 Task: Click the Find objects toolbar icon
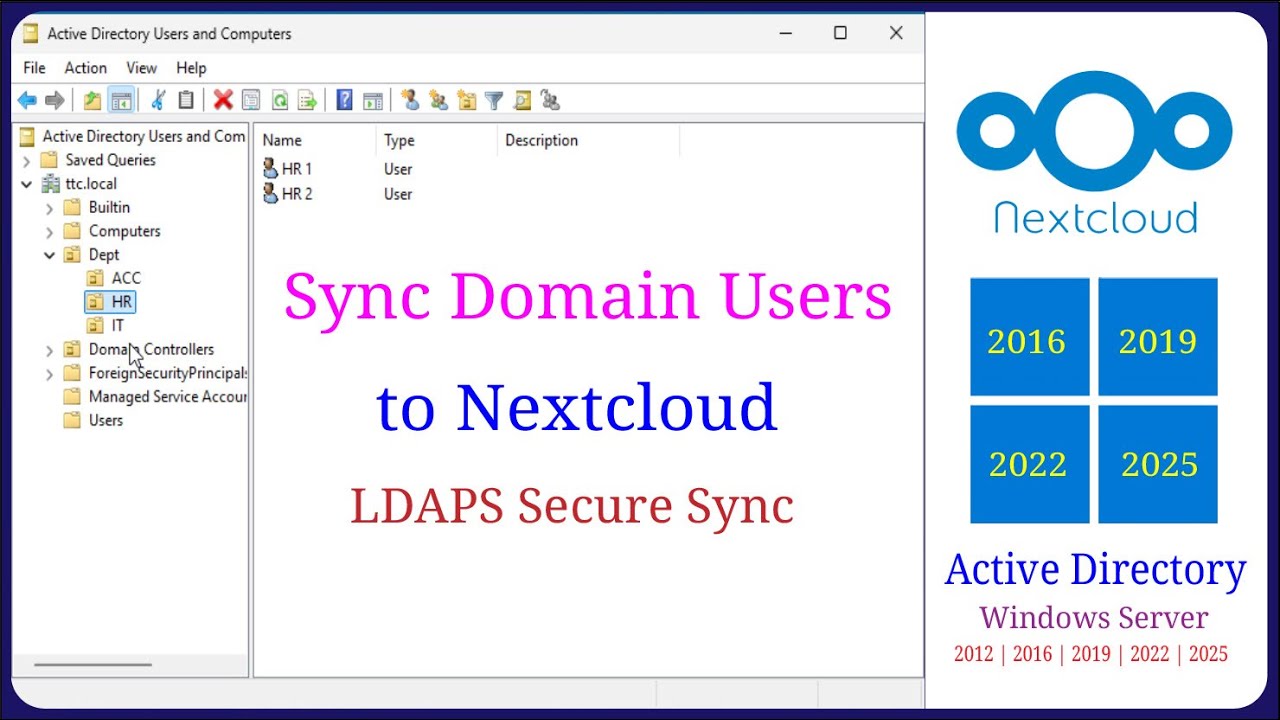[x=522, y=100]
